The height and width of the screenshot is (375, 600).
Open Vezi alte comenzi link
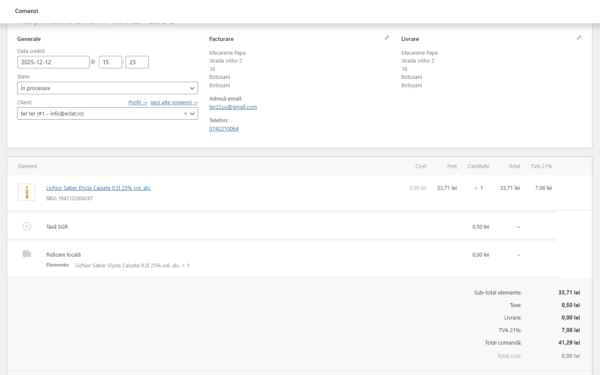click(x=174, y=103)
